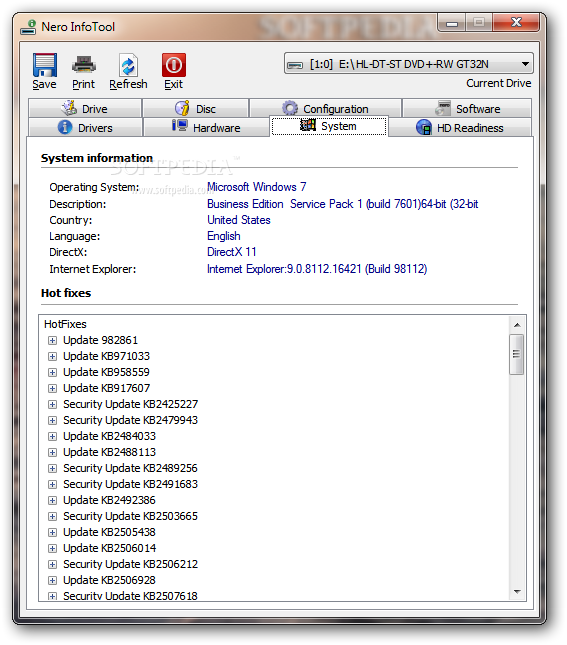567x645 pixels.
Task: Expand Security Update KB2479943 entry
Action: tap(52, 420)
